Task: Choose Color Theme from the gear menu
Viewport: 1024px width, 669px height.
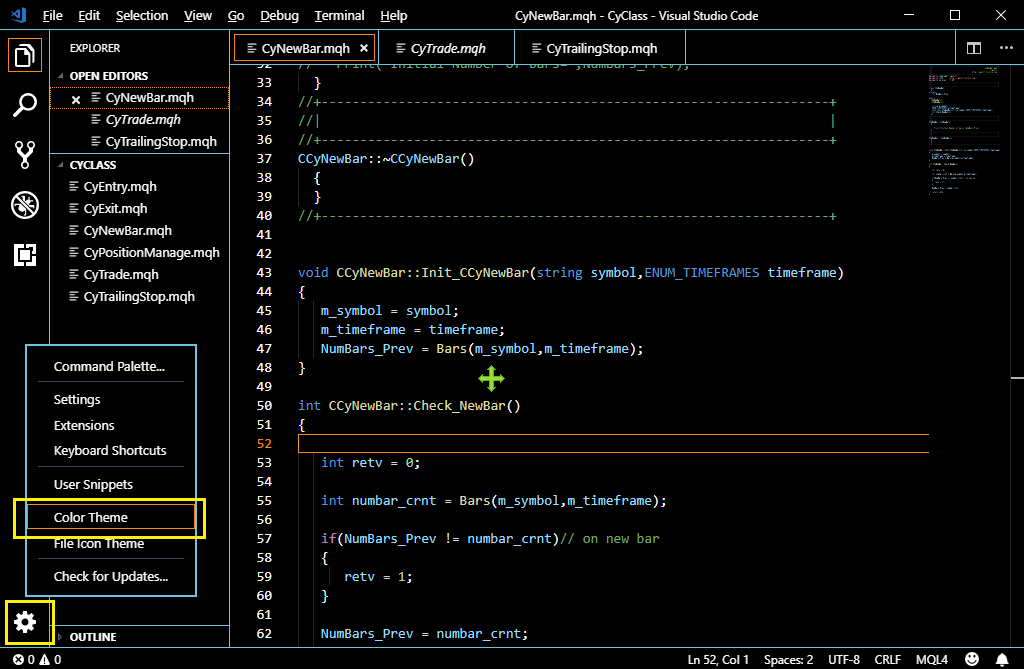Action: (x=111, y=517)
